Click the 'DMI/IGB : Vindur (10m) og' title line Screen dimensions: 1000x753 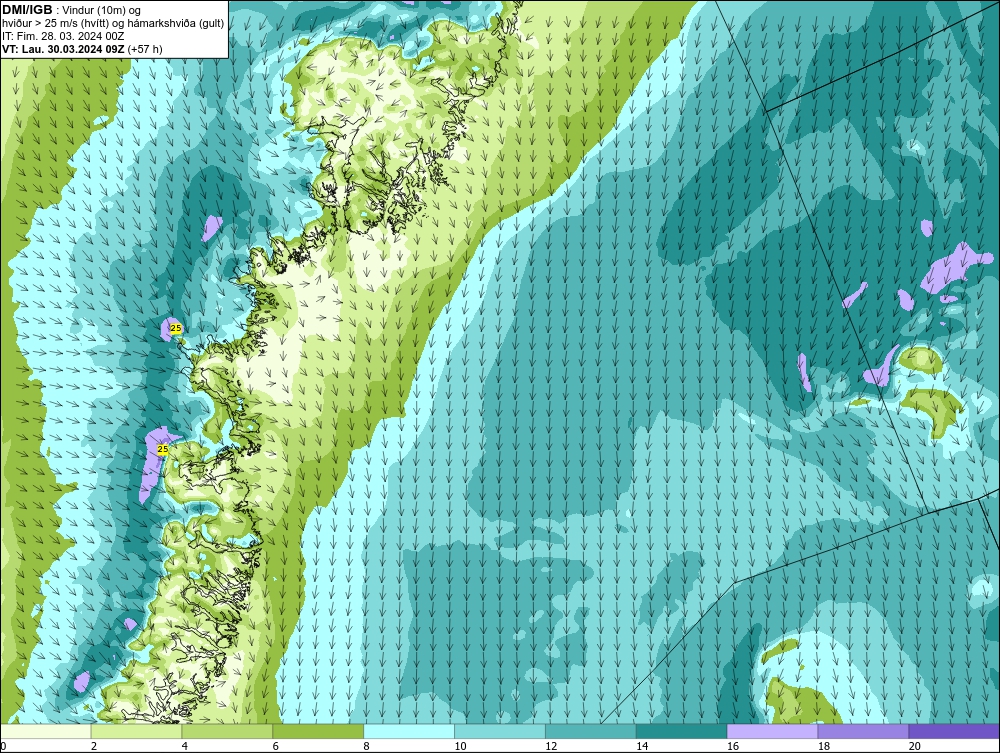click(72, 11)
